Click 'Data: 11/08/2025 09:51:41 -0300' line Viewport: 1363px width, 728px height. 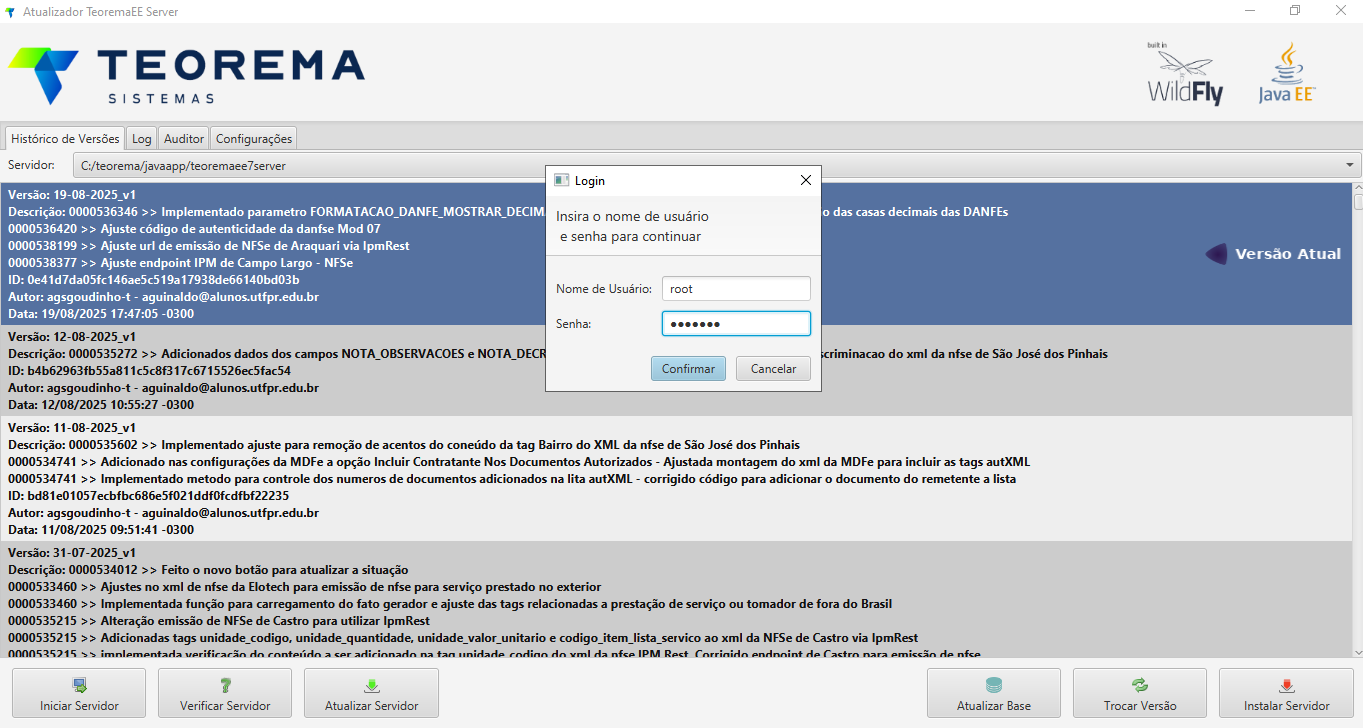[x=101, y=529]
